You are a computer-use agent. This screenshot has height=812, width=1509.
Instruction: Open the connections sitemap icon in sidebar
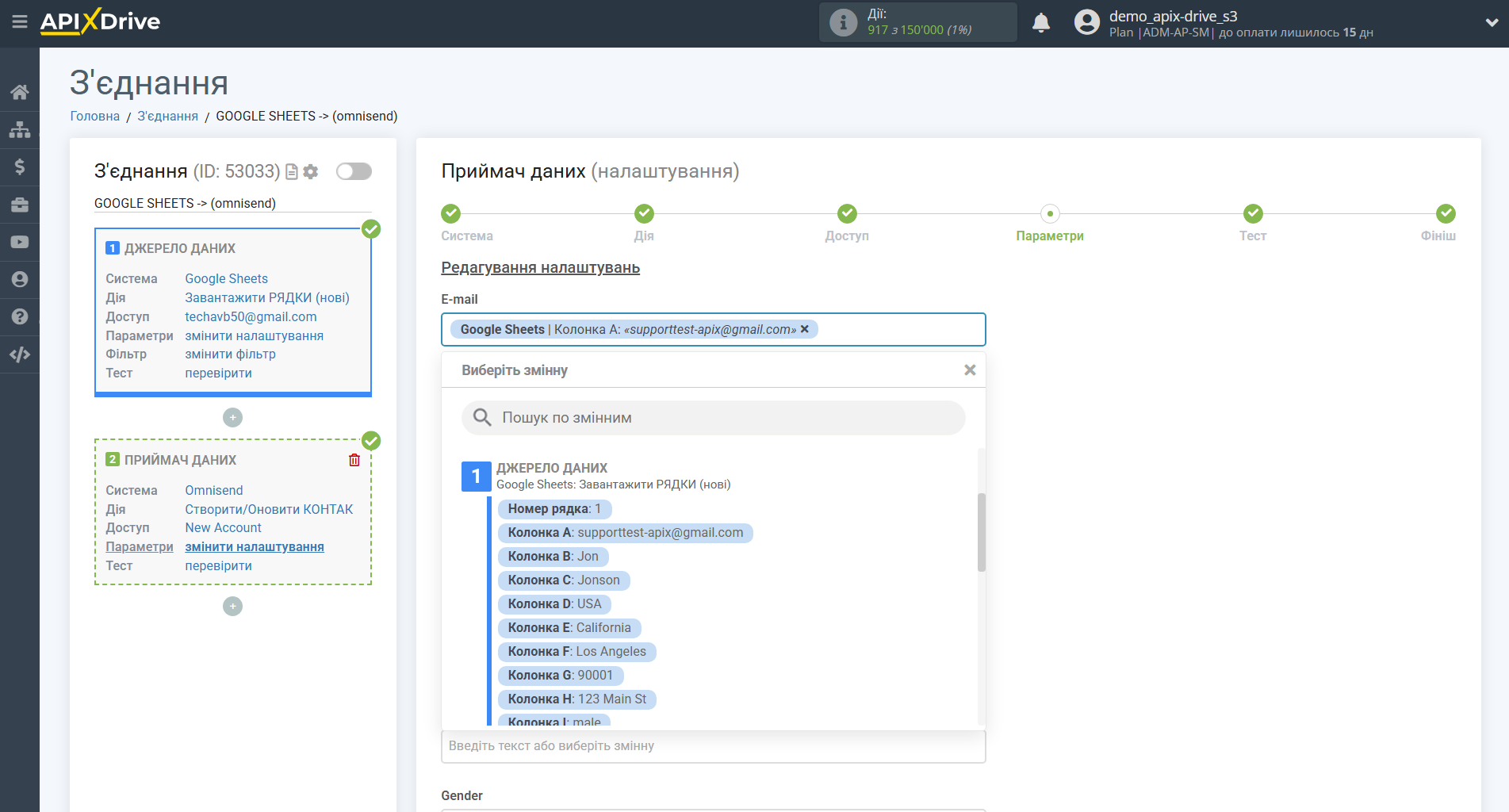(x=20, y=129)
